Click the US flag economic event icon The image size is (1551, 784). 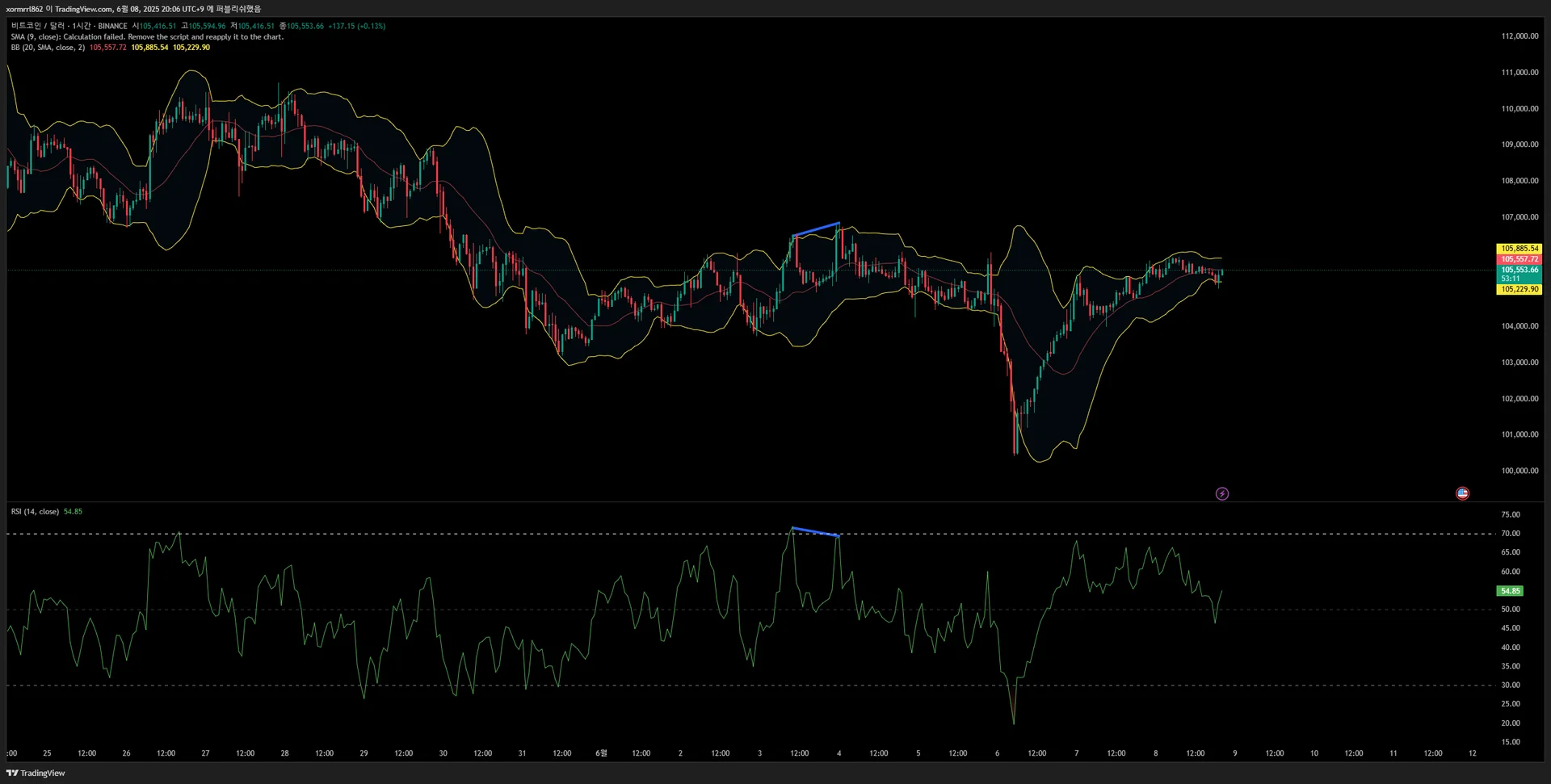1462,493
